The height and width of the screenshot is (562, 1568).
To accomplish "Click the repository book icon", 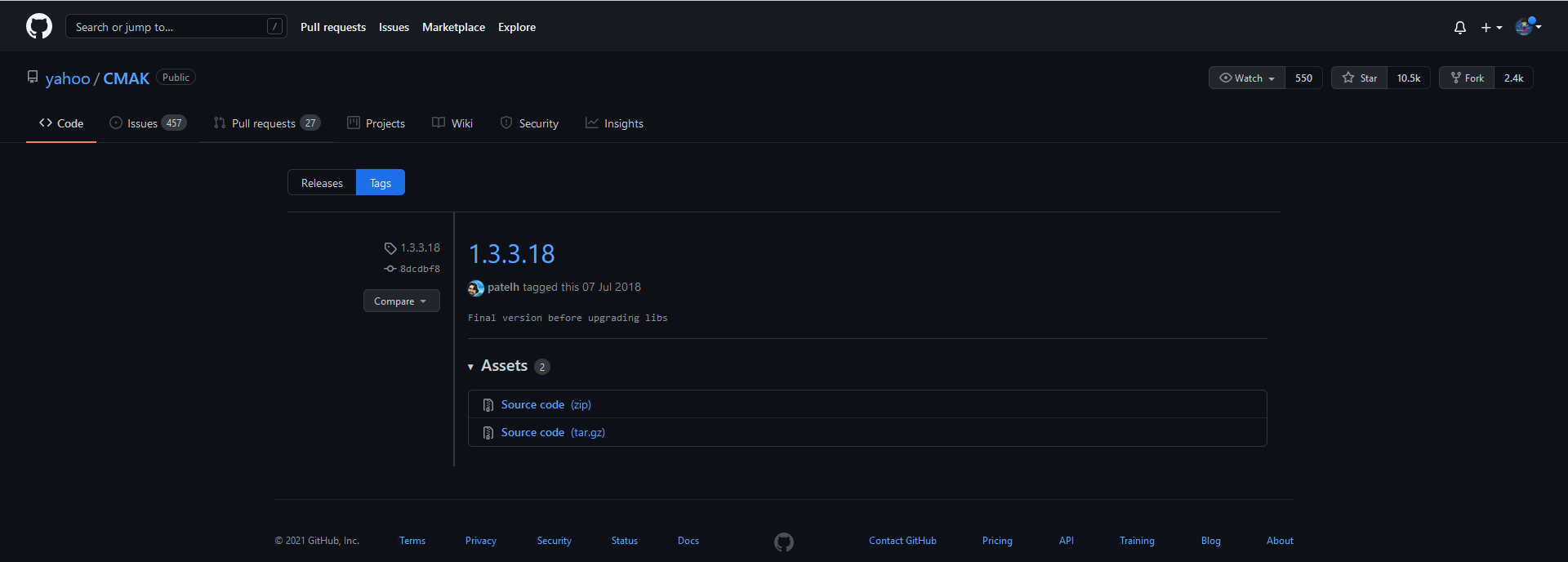I will tap(33, 77).
